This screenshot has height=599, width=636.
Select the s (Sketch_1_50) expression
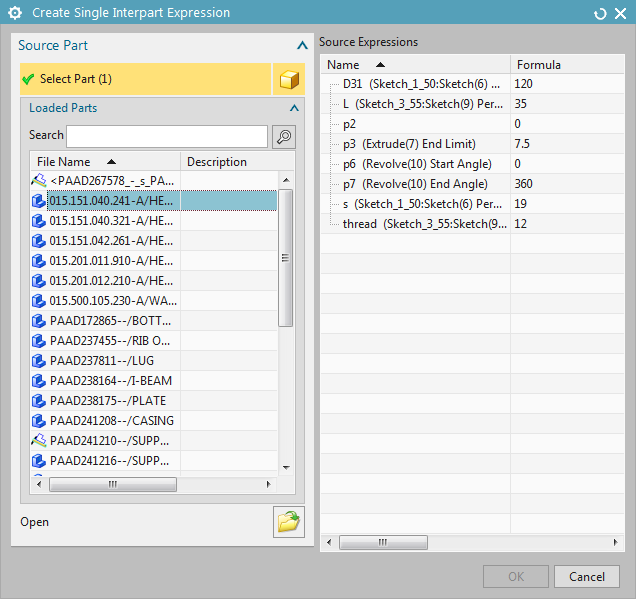pyautogui.click(x=473, y=204)
